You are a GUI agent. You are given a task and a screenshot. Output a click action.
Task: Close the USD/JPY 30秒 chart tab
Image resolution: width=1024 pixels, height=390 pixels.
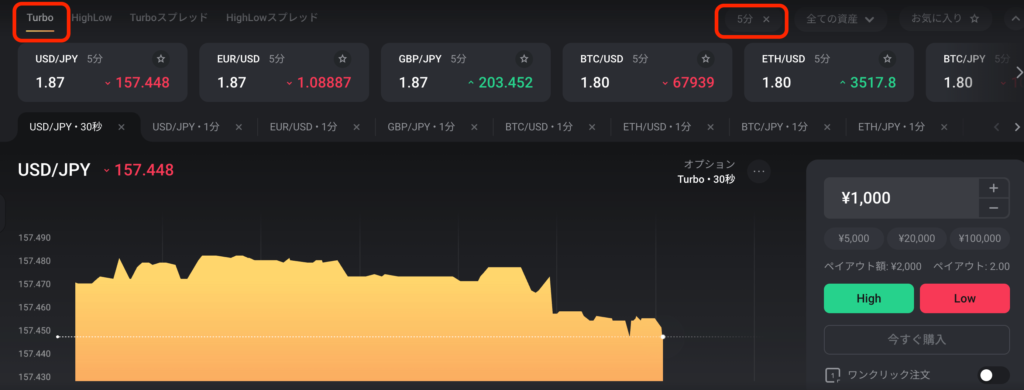[121, 127]
